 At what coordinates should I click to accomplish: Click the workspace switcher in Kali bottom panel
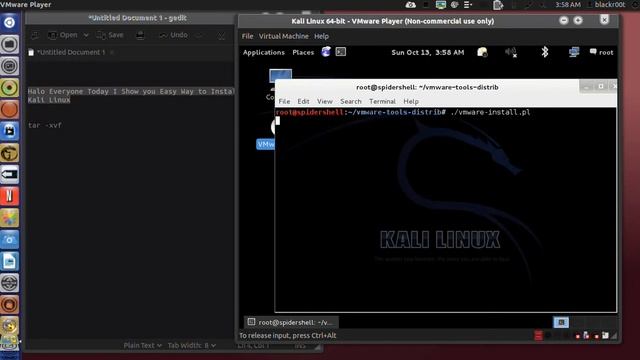561,322
